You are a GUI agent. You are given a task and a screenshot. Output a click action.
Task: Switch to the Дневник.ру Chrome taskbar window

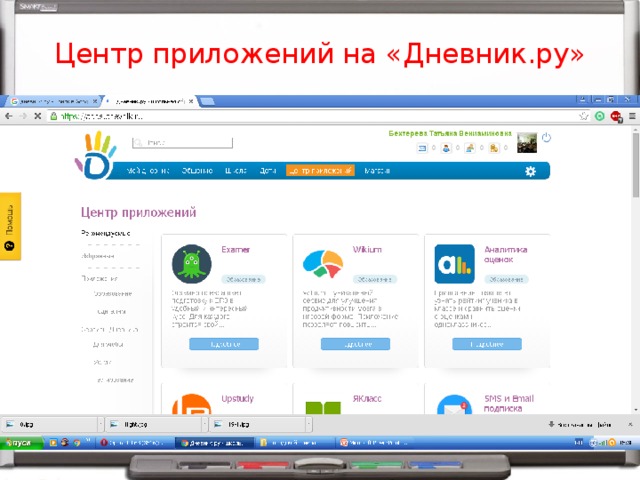214,443
